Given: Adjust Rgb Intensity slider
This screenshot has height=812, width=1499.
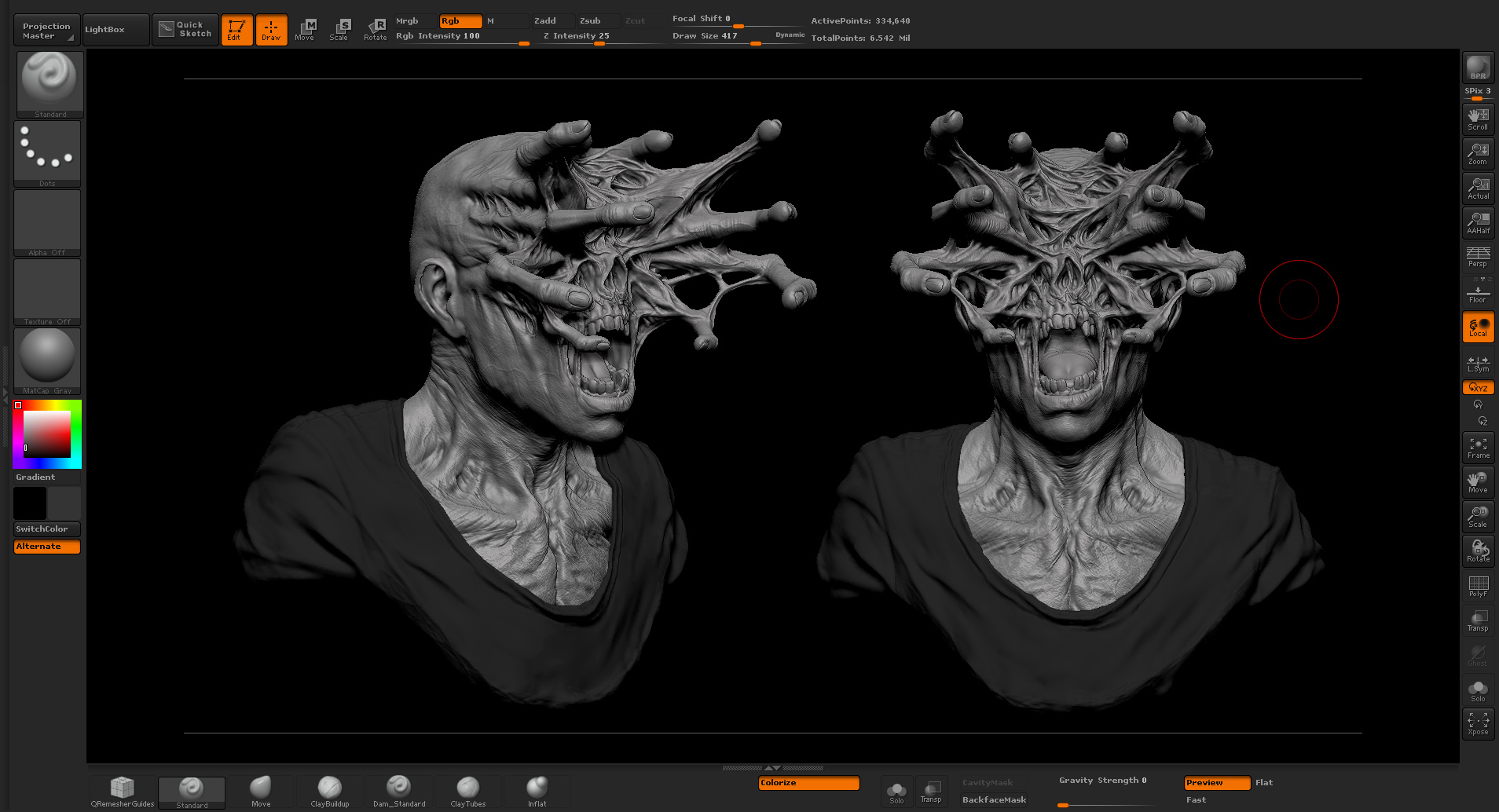Looking at the screenshot, I should pos(462,37).
